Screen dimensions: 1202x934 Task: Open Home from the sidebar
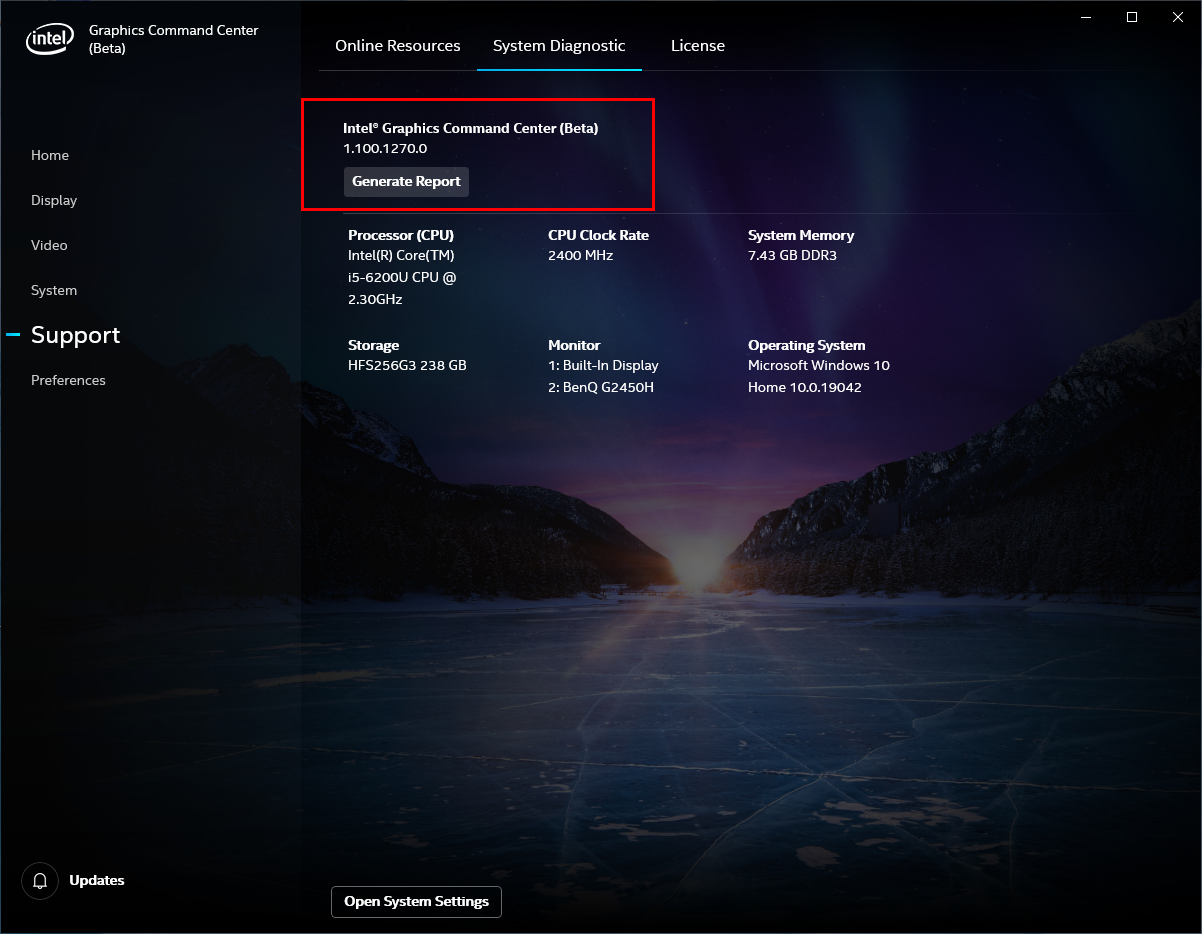50,155
